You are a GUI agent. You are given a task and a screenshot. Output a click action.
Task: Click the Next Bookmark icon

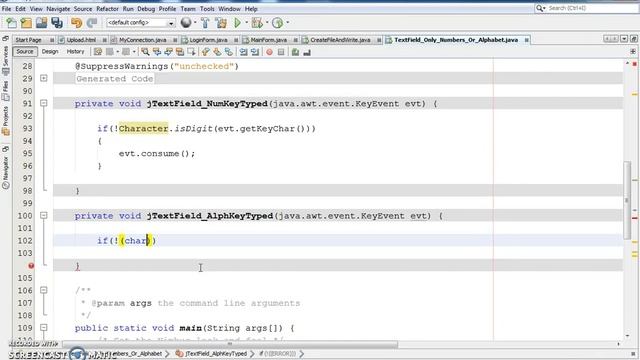[x=217, y=52]
